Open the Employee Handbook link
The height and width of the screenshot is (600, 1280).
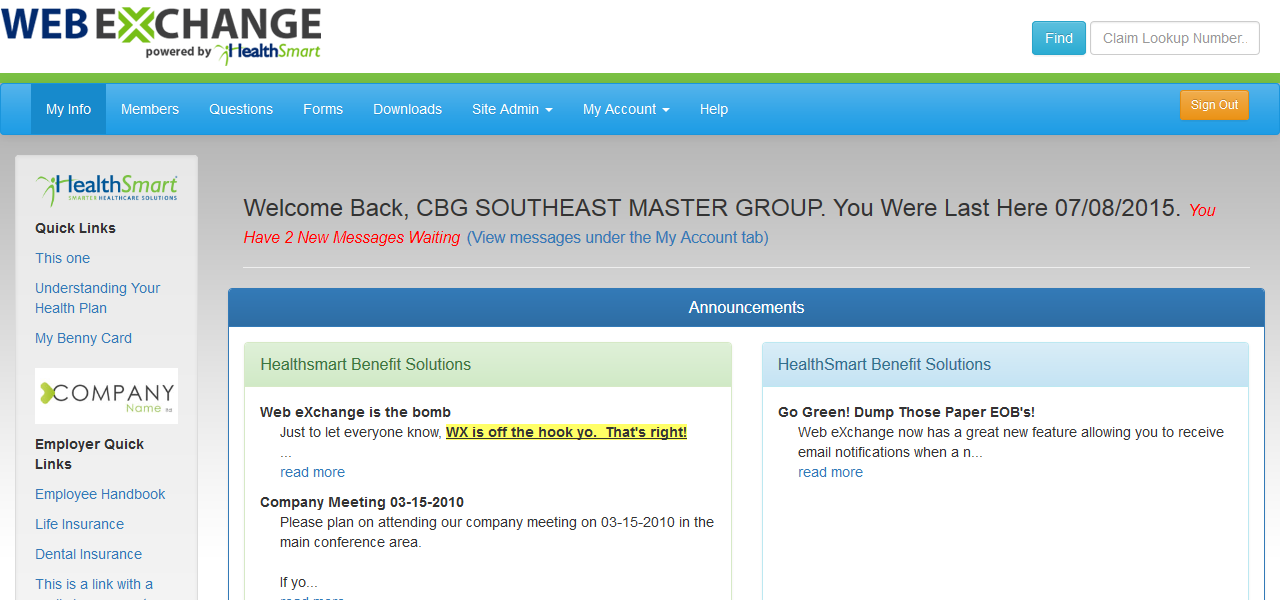[x=100, y=494]
